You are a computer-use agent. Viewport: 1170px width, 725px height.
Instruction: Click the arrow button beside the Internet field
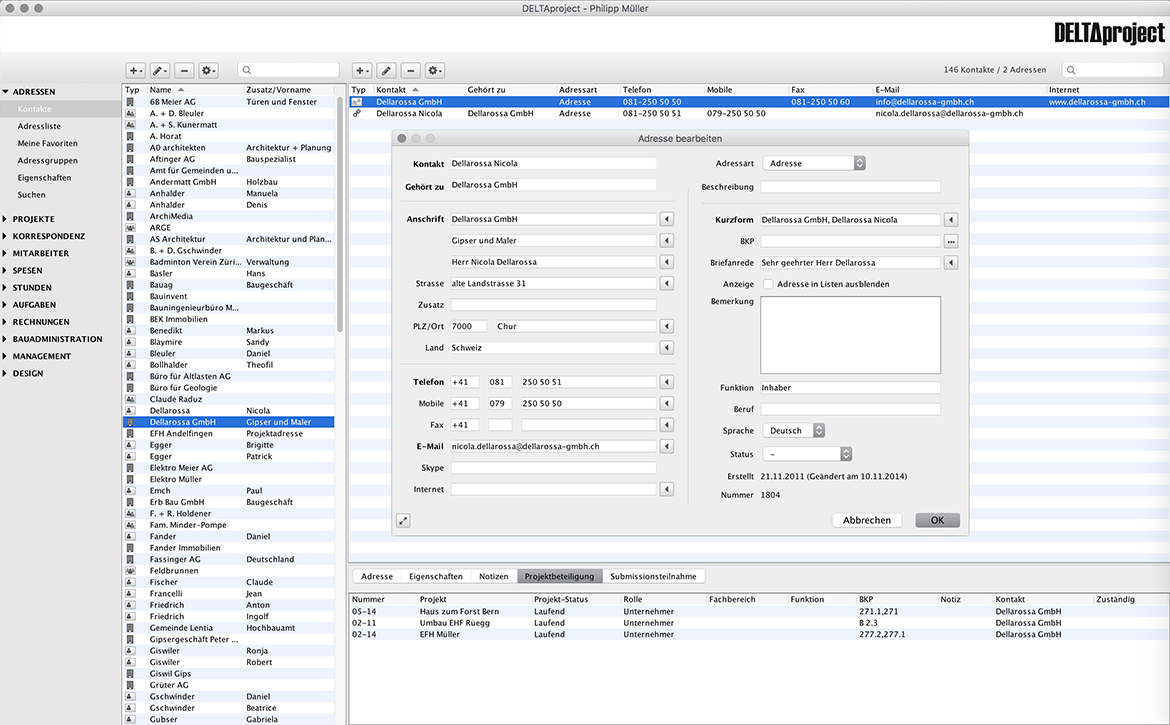pyautogui.click(x=667, y=489)
